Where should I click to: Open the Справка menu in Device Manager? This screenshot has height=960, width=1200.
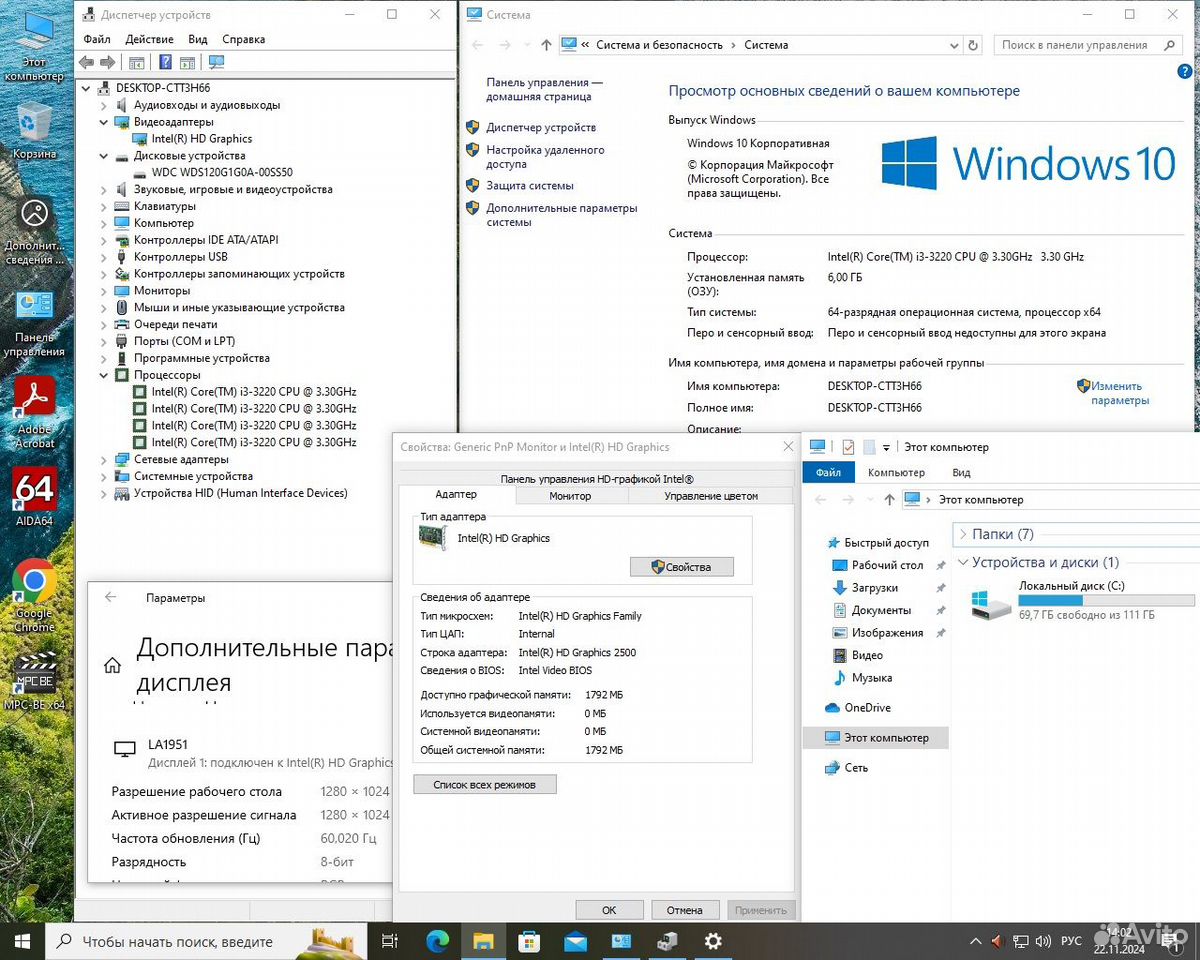[244, 39]
